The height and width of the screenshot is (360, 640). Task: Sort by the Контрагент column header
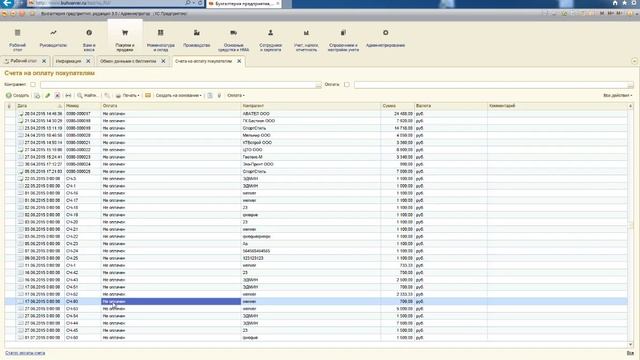(x=311, y=106)
